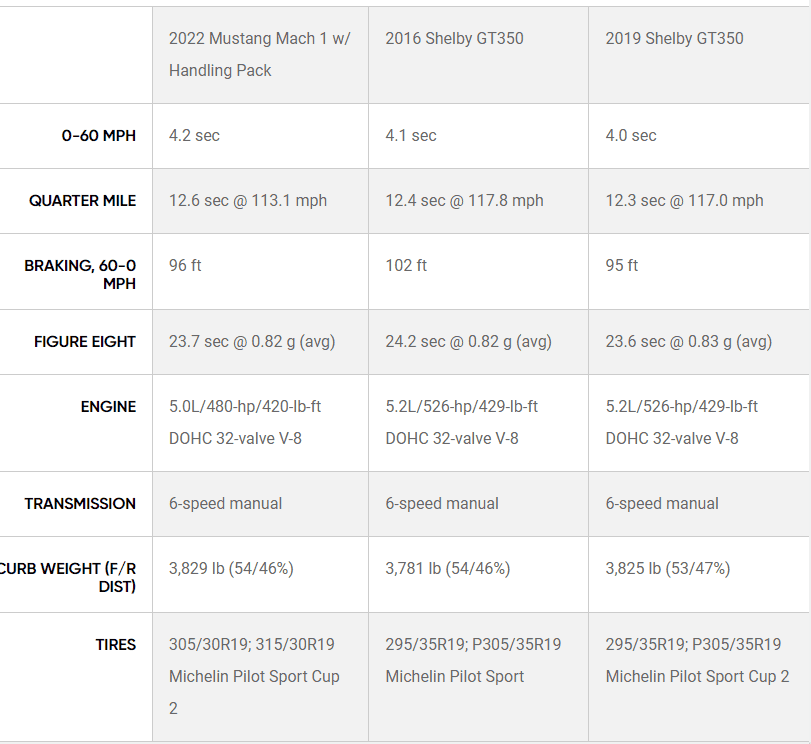This screenshot has width=811, height=744.
Task: Select the TRANSMISSION row label
Action: click(80, 503)
